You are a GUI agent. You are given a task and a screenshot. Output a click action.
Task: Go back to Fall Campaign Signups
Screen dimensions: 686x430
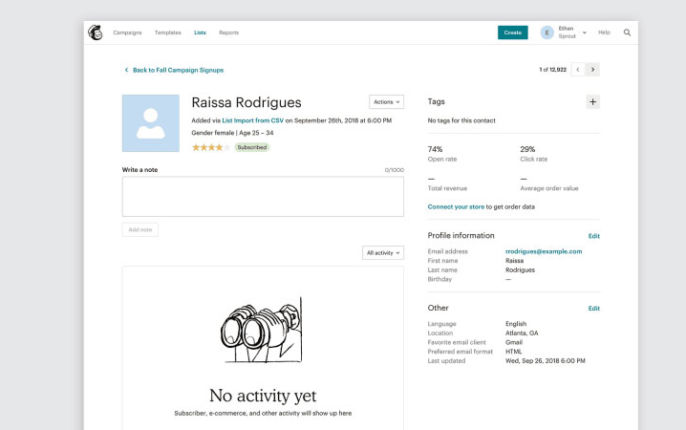coord(177,70)
